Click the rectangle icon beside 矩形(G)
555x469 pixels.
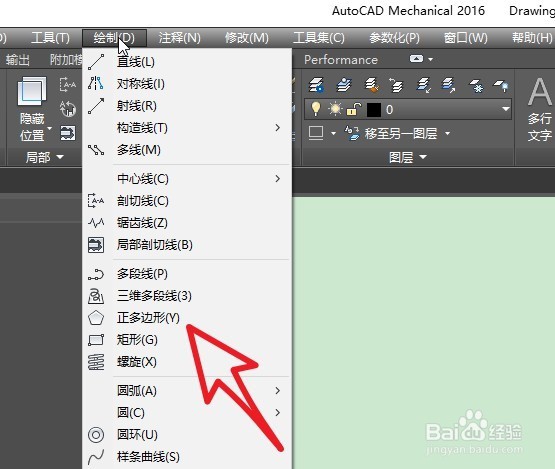[96, 340]
